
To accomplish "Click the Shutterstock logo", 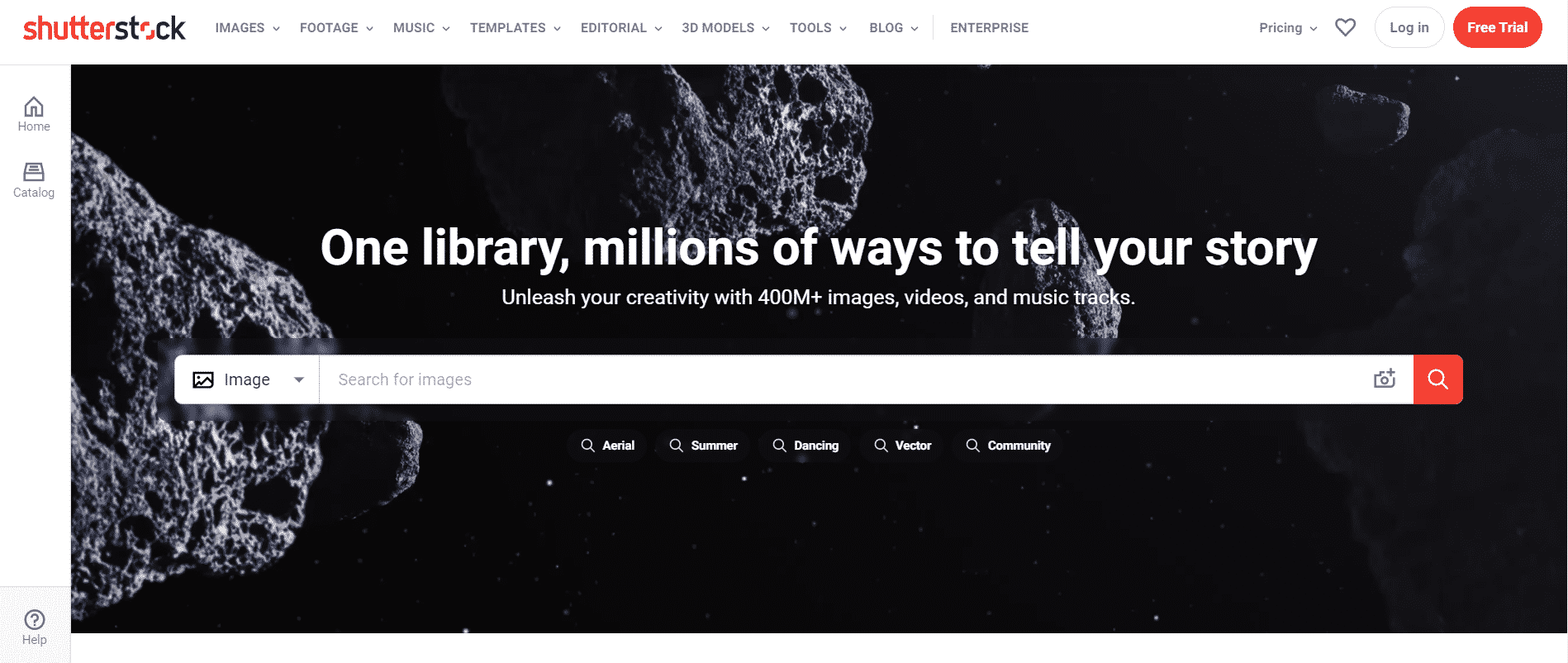I will point(104,28).
